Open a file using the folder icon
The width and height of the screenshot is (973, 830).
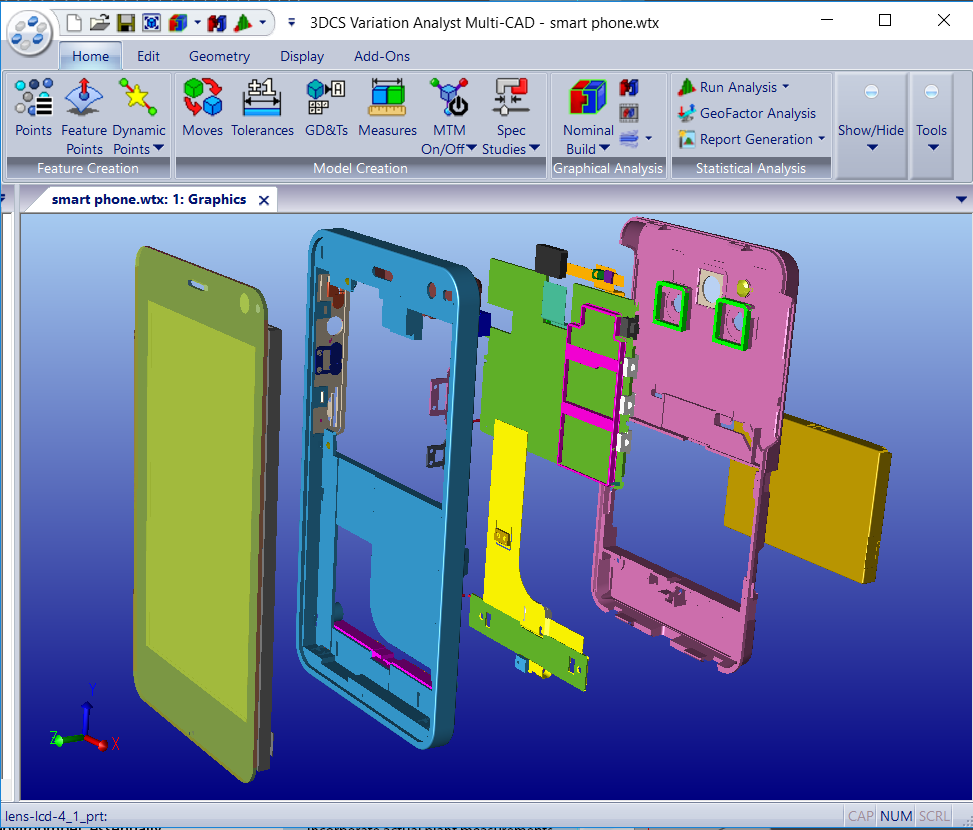pos(100,22)
